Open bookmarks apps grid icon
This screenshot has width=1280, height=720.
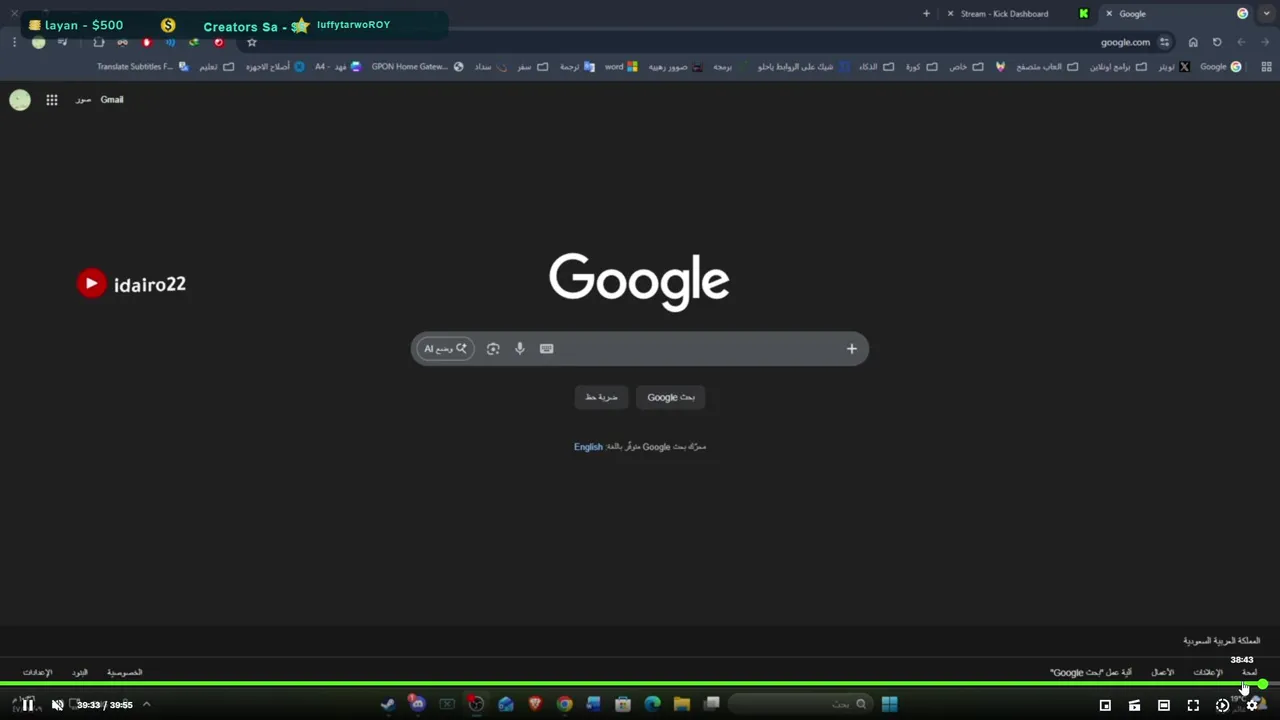1266,67
